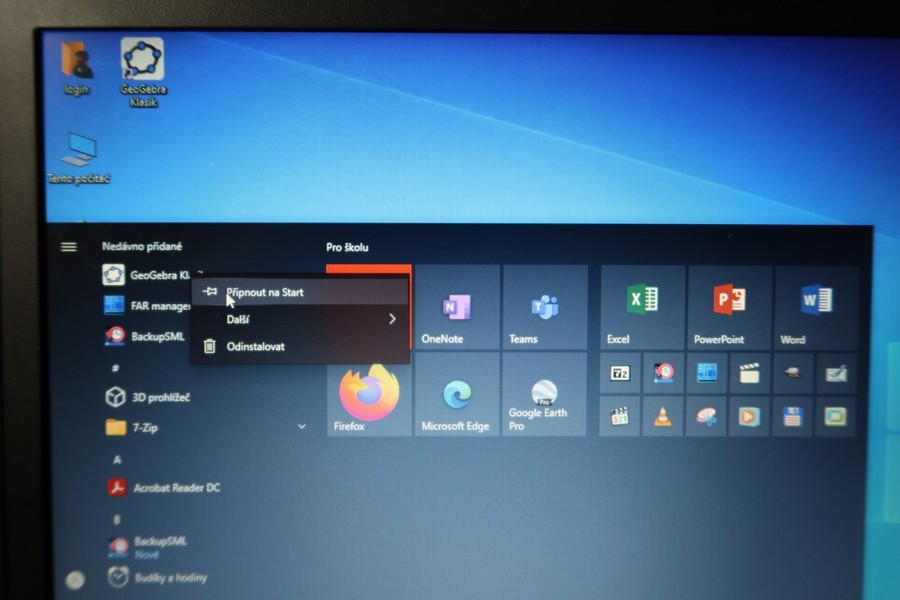This screenshot has width=900, height=600.
Task: Click the B letter header in app list
Action: [x=117, y=520]
